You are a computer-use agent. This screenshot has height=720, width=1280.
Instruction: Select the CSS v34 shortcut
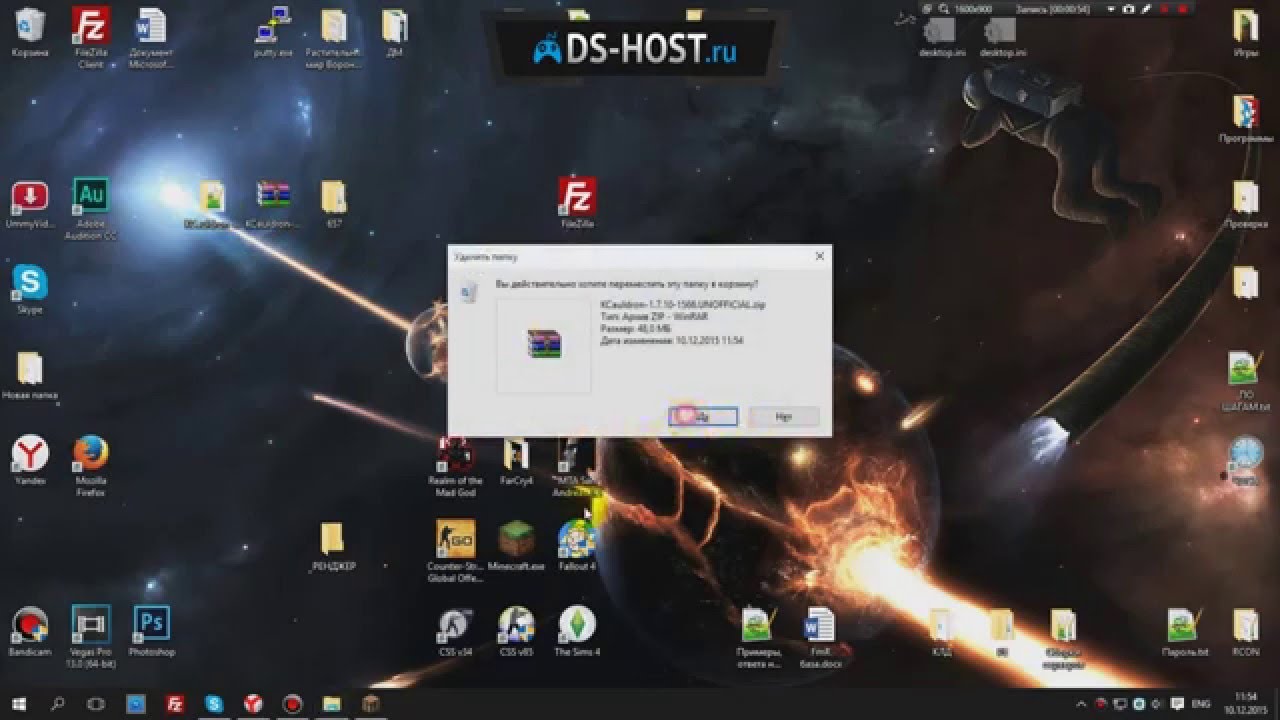455,632
